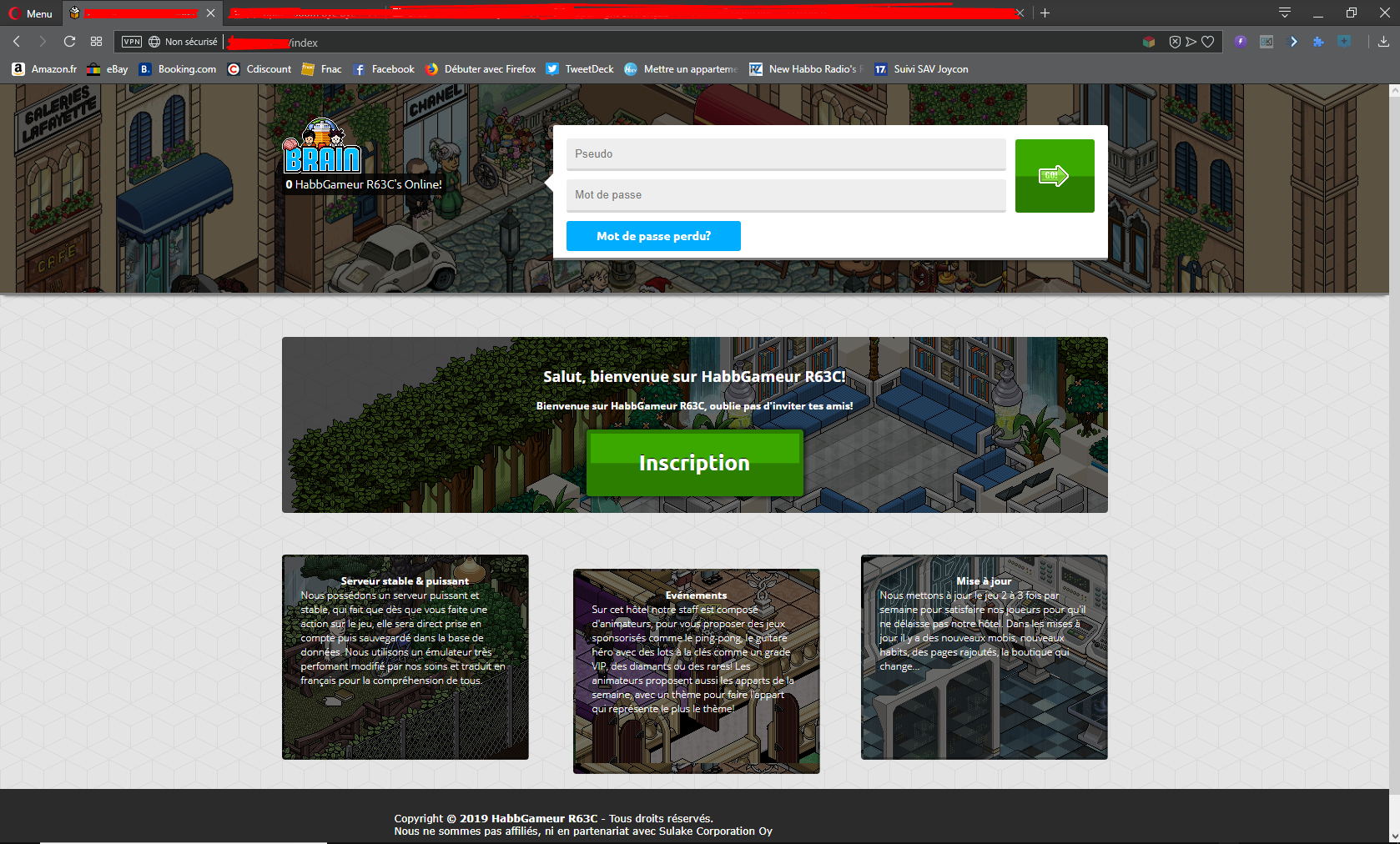Click the green Inscription button
This screenshot has width=1400, height=844.
[694, 463]
